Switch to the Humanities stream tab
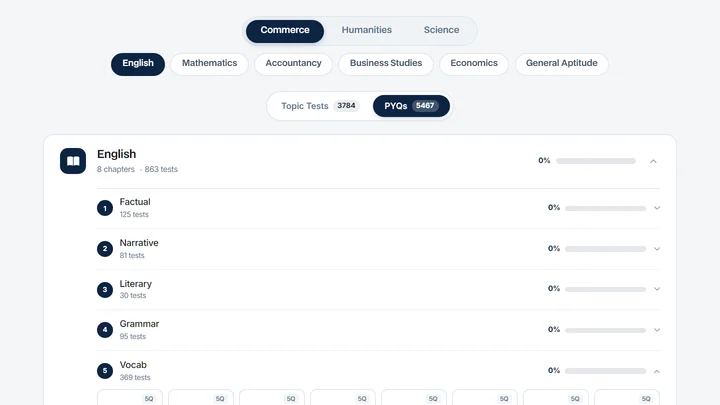Screen dimensions: 720x405 (366, 30)
